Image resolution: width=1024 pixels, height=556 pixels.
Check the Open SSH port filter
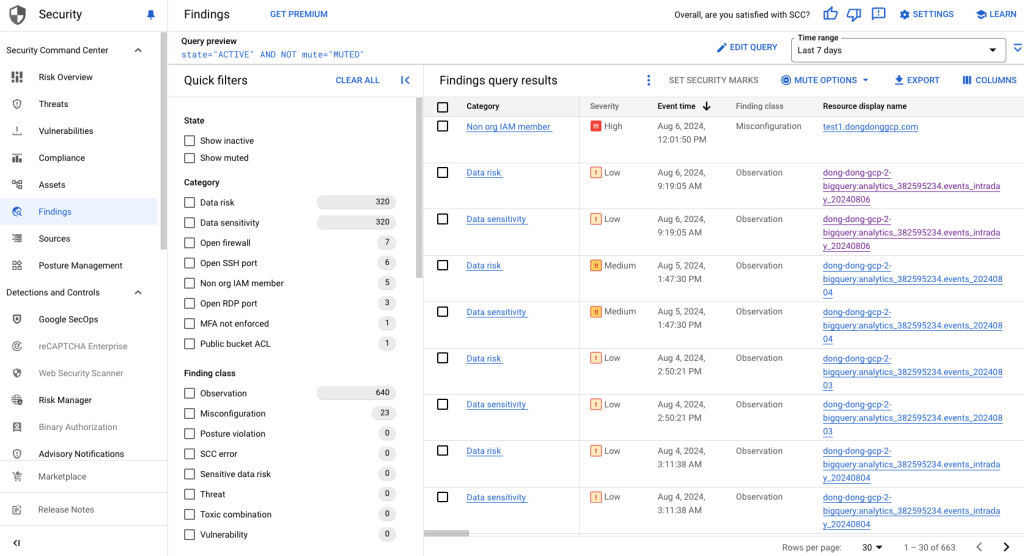pos(189,263)
